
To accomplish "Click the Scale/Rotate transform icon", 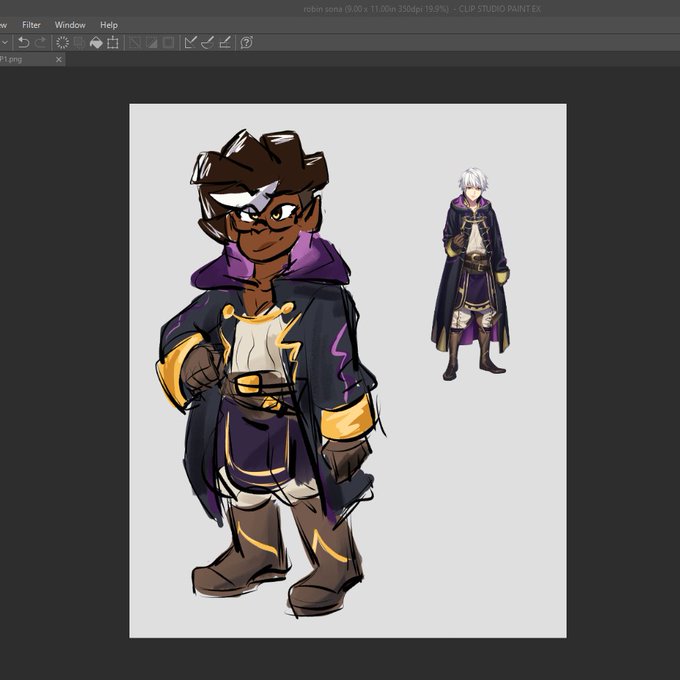I will click(113, 42).
